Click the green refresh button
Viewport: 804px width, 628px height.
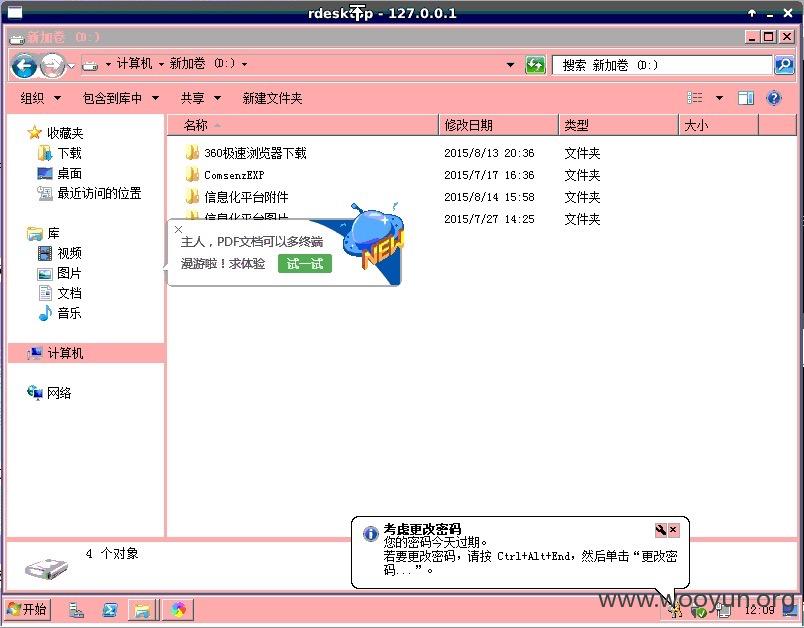pyautogui.click(x=535, y=65)
